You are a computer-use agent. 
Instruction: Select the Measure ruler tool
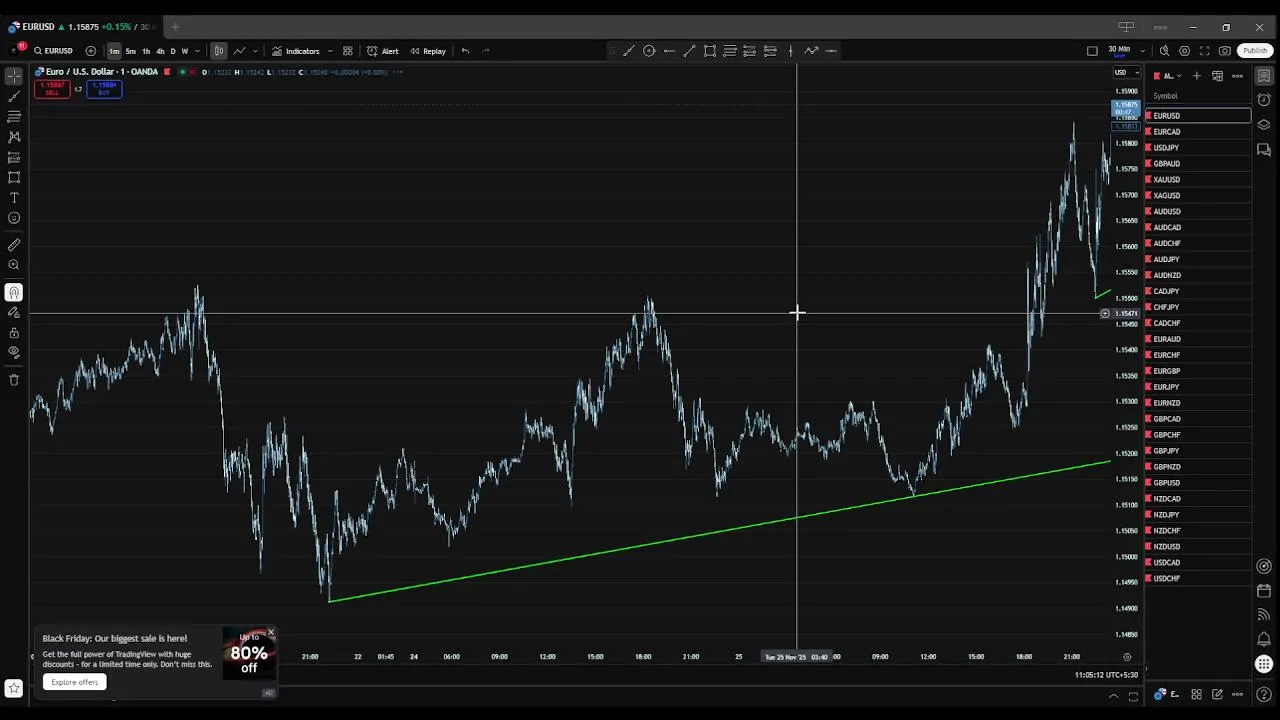14,245
